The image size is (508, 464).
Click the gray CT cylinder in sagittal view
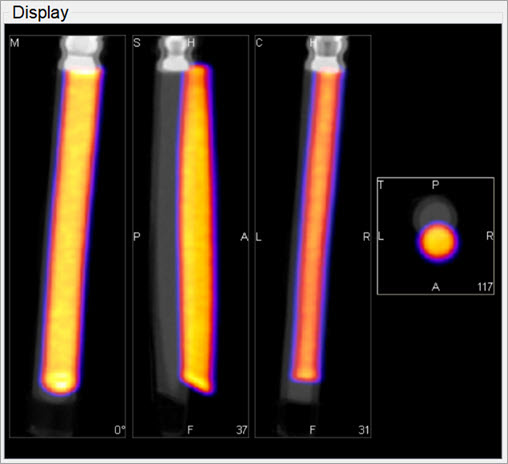coord(166,230)
